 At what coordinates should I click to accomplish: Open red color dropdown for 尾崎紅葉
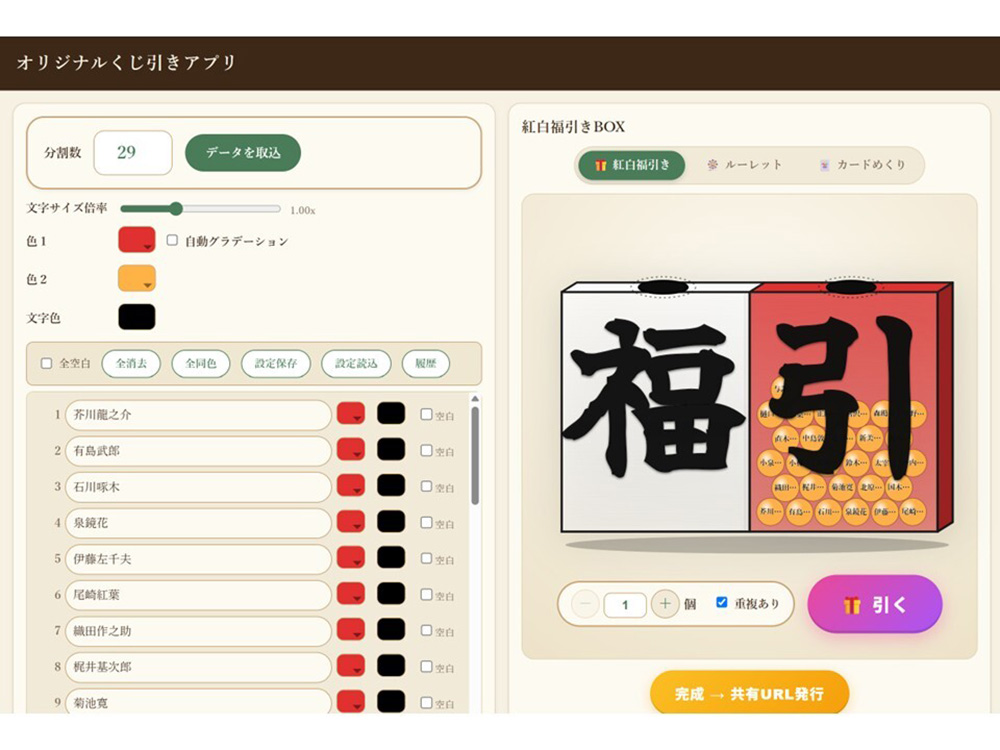click(x=351, y=594)
